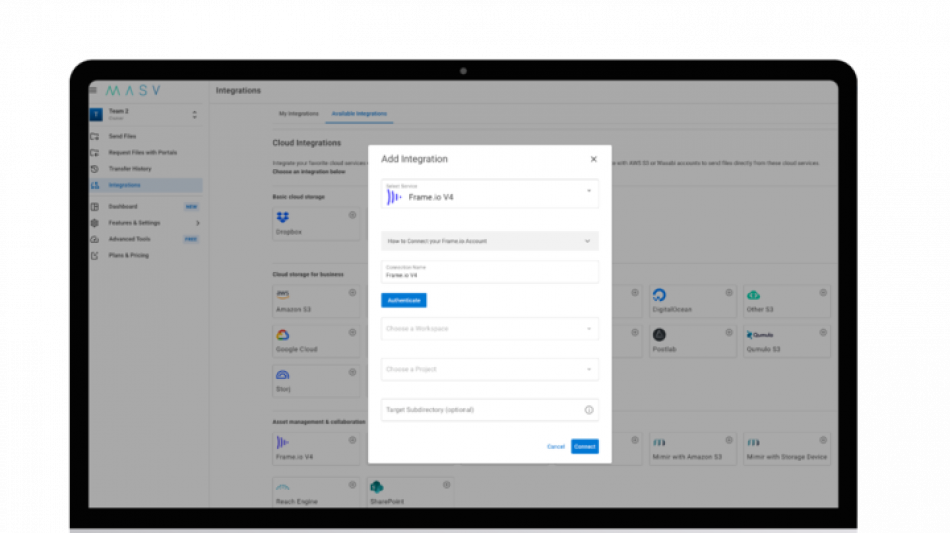Image resolution: width=950 pixels, height=533 pixels.
Task: Click the Amazon S3 aws logo
Action: click(x=283, y=294)
